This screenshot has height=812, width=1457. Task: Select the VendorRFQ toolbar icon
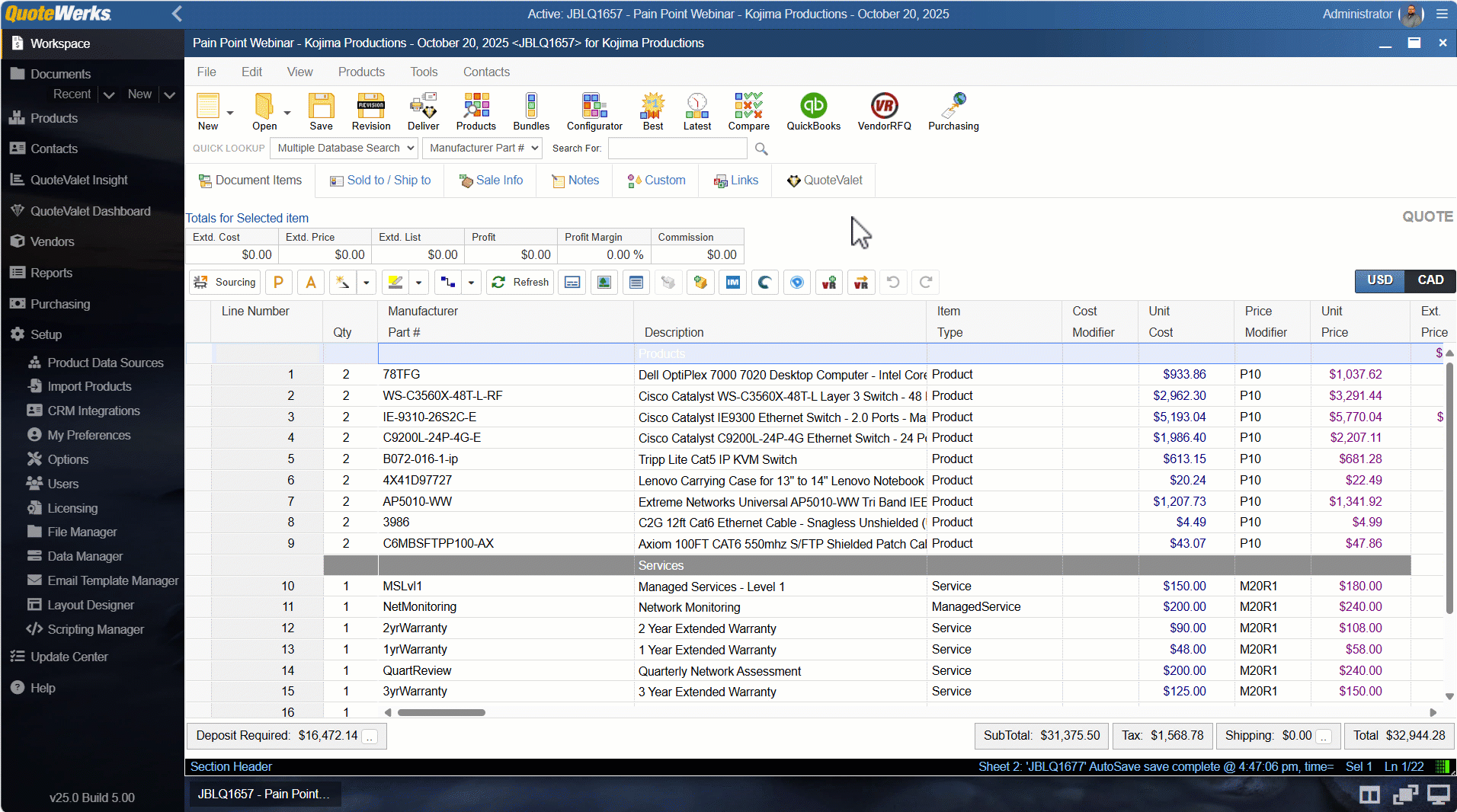click(882, 111)
